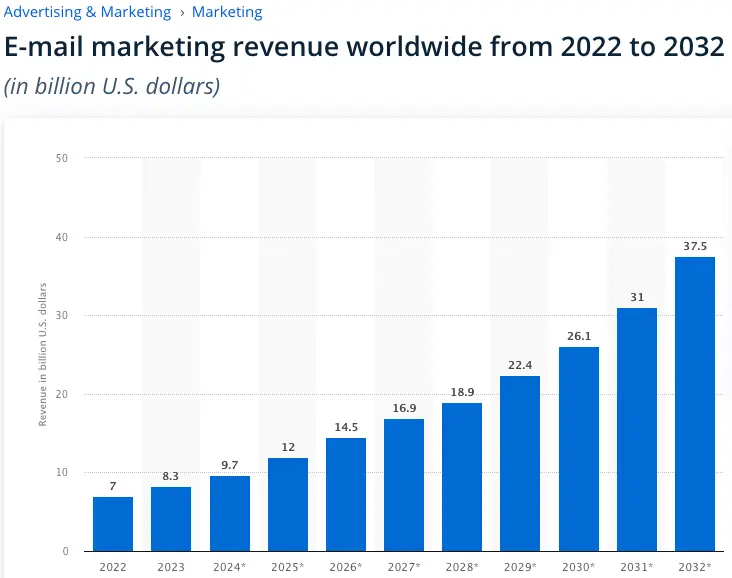Click the Marketing breadcrumb link
Image resolution: width=732 pixels, height=578 pixels.
pyautogui.click(x=227, y=13)
